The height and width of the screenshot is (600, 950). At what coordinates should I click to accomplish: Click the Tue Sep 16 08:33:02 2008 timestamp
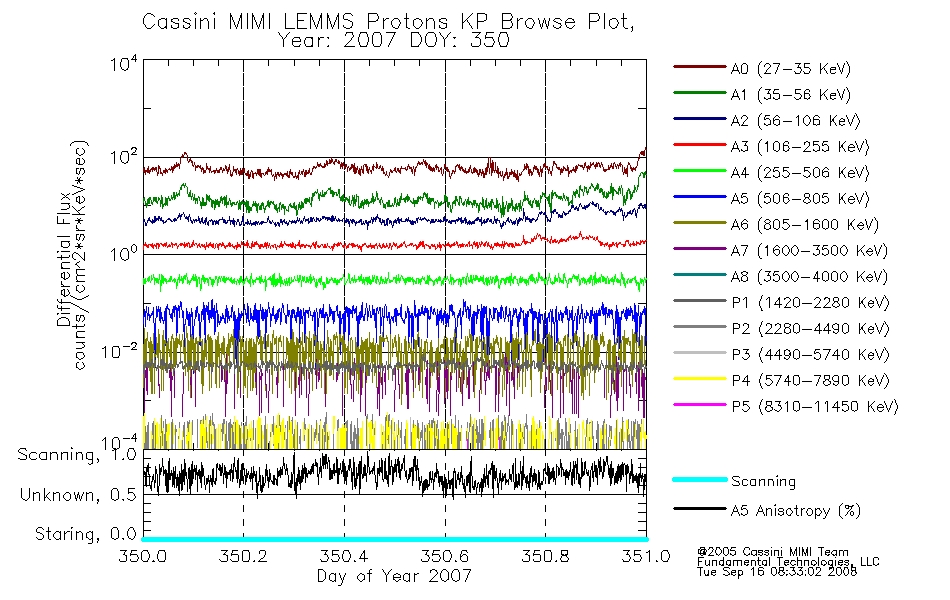click(x=777, y=572)
